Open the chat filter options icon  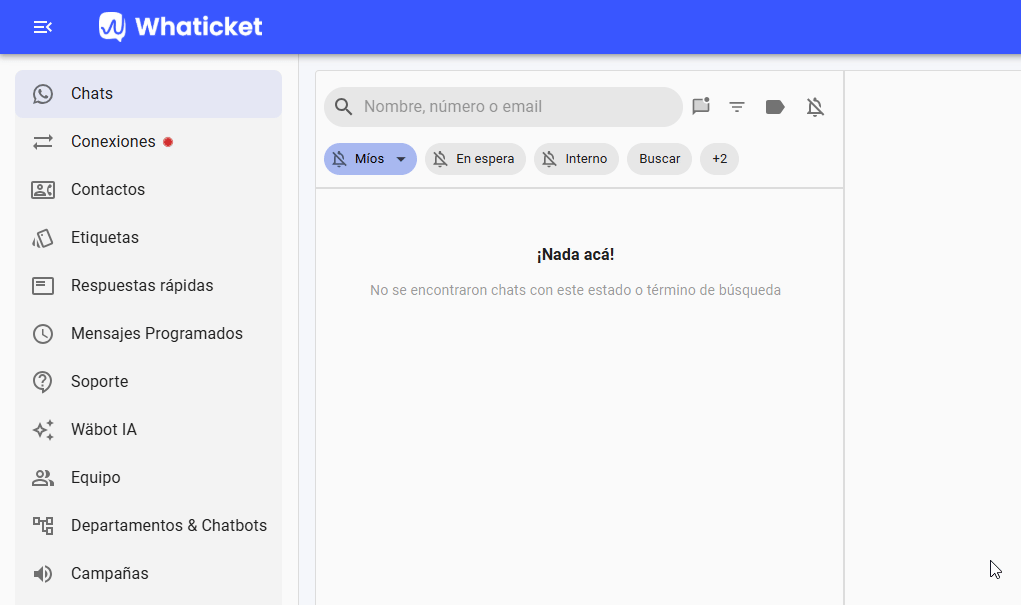pos(737,107)
